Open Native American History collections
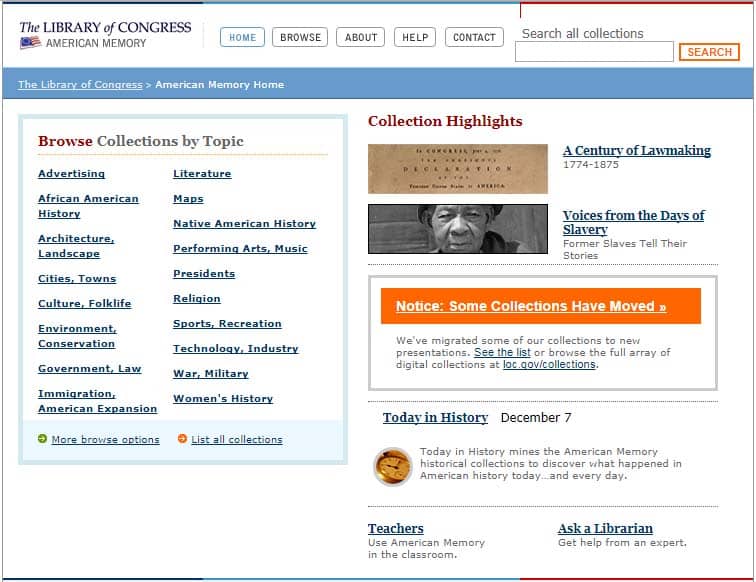Viewport: 756px width, 582px height. [x=244, y=224]
